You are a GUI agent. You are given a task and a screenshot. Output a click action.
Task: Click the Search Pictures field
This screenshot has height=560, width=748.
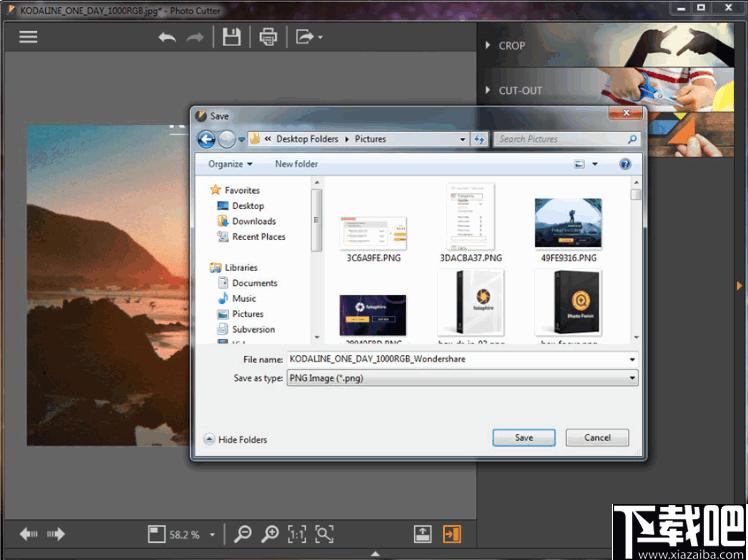click(x=566, y=139)
